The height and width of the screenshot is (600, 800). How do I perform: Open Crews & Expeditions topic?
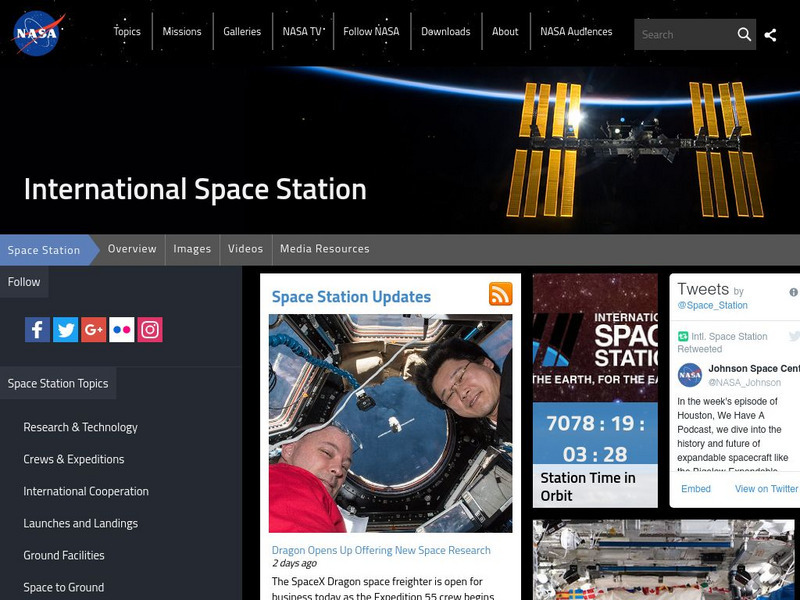point(74,459)
